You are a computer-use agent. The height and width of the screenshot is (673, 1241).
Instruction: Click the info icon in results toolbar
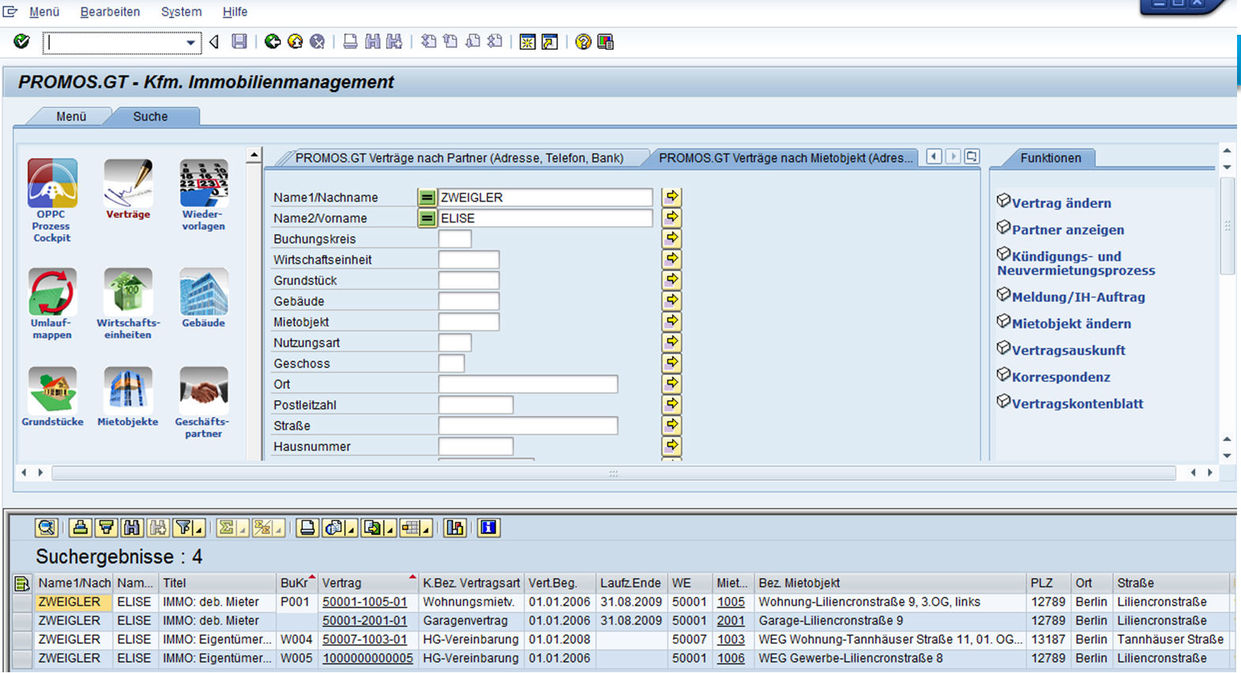(488, 527)
